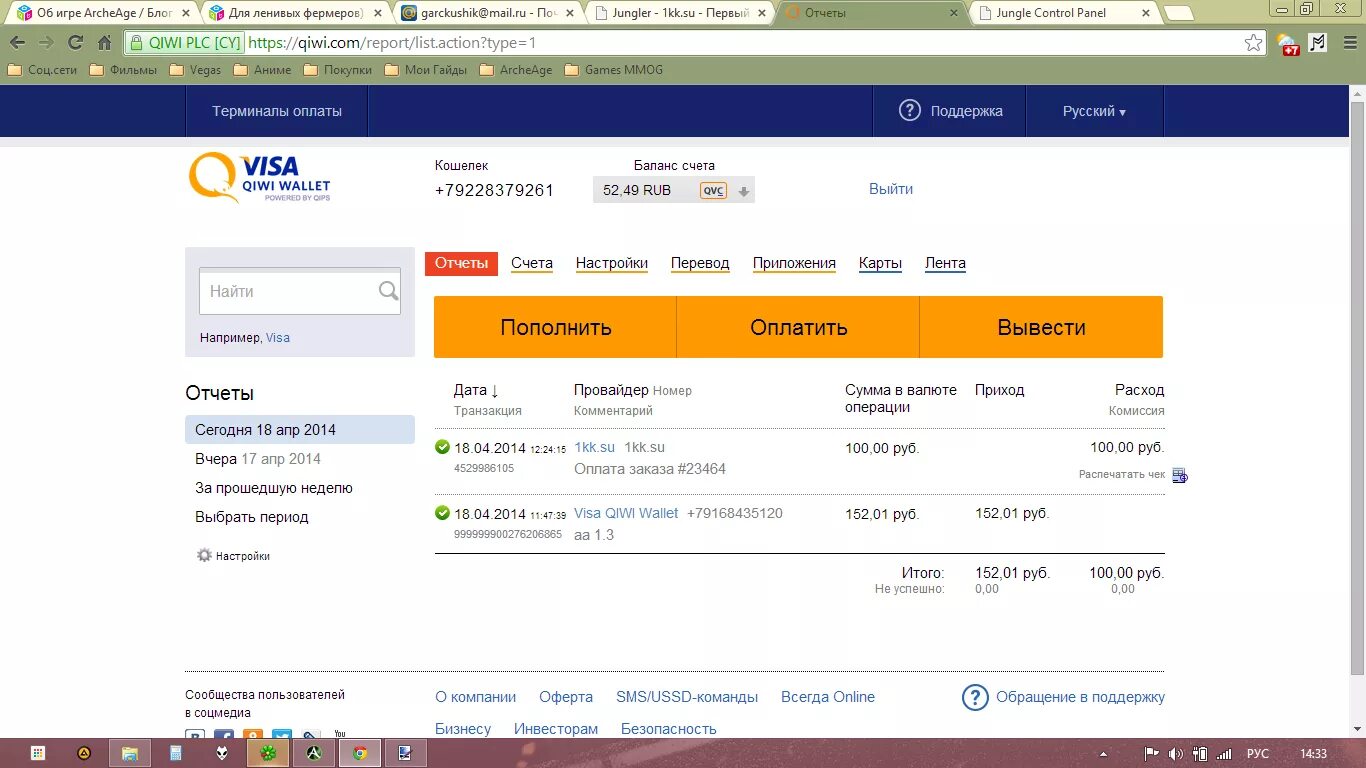This screenshot has width=1366, height=768.
Task: Open the Games MMOG bookmarks folder
Action: coord(614,70)
